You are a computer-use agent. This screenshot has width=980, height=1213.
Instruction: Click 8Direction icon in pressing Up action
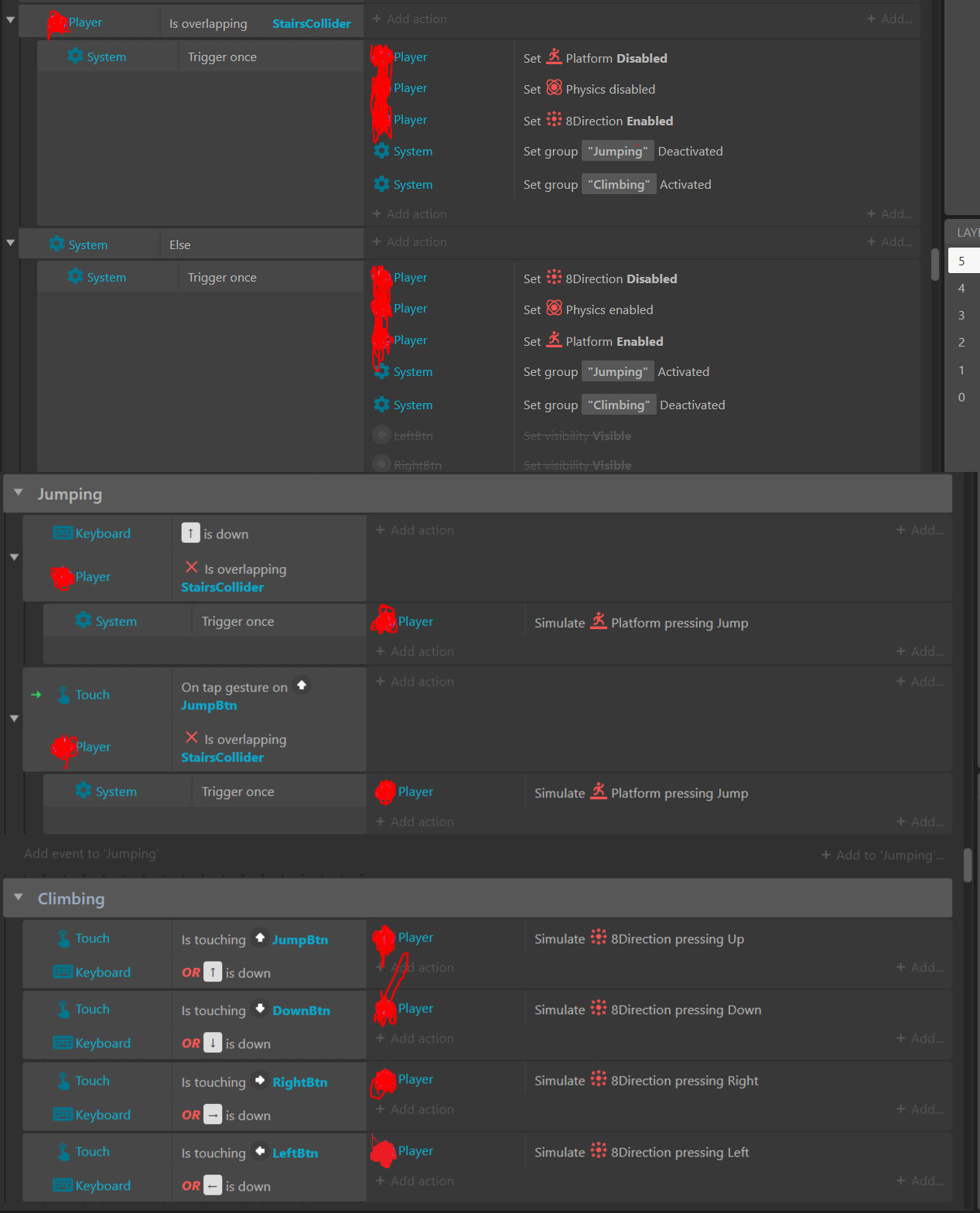pos(599,938)
